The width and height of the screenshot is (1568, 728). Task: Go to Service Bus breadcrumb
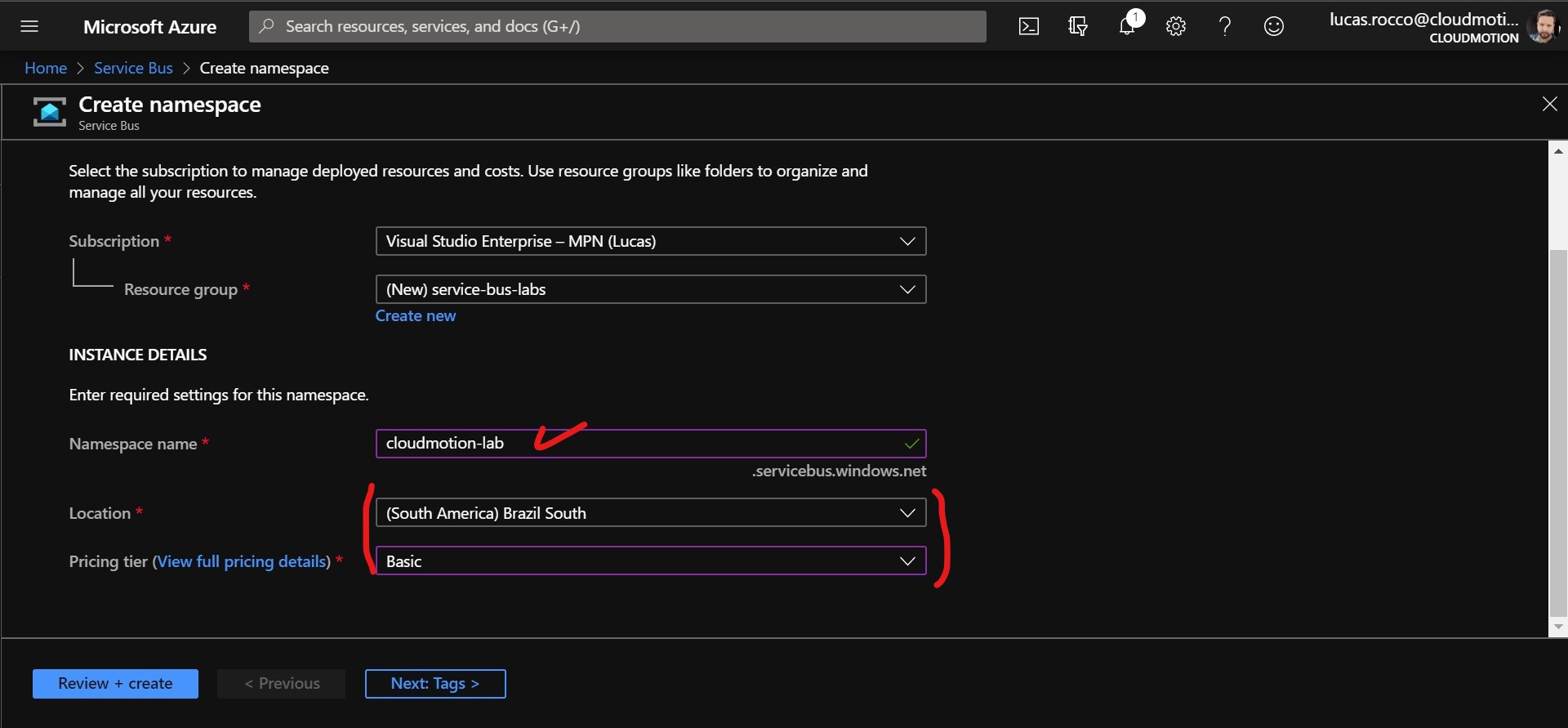coord(133,68)
